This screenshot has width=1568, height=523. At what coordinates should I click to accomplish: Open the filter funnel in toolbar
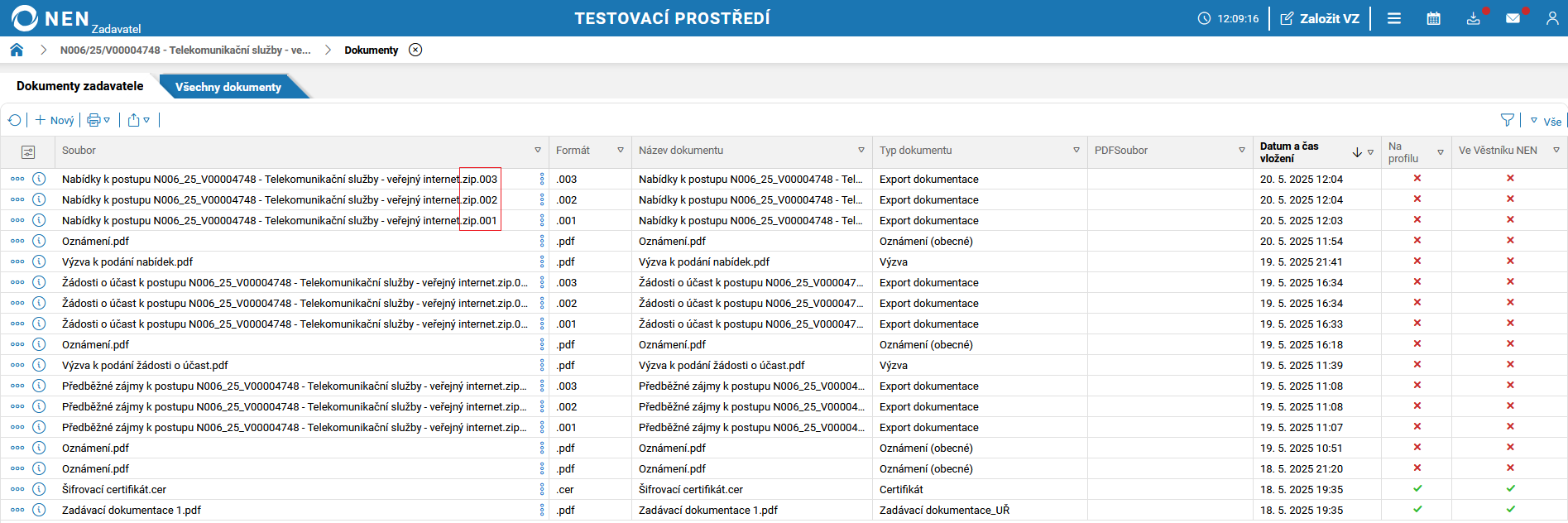[1508, 120]
